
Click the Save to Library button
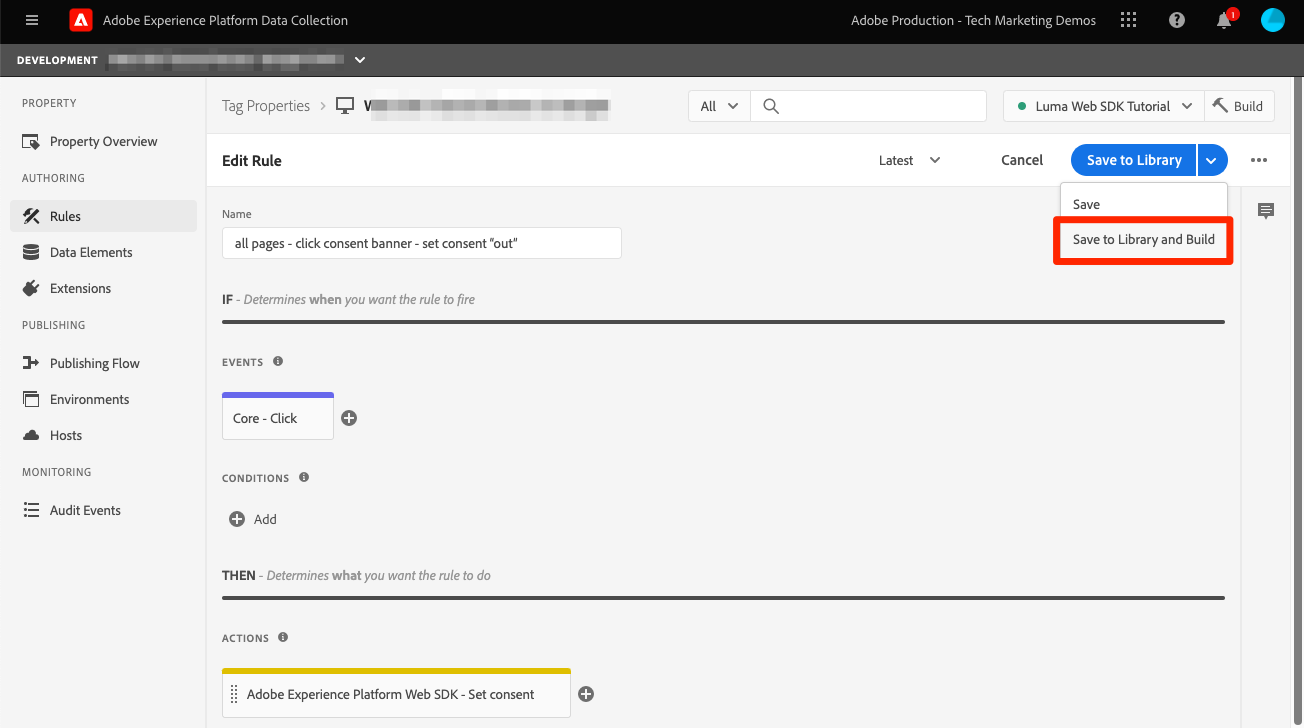coord(1134,160)
